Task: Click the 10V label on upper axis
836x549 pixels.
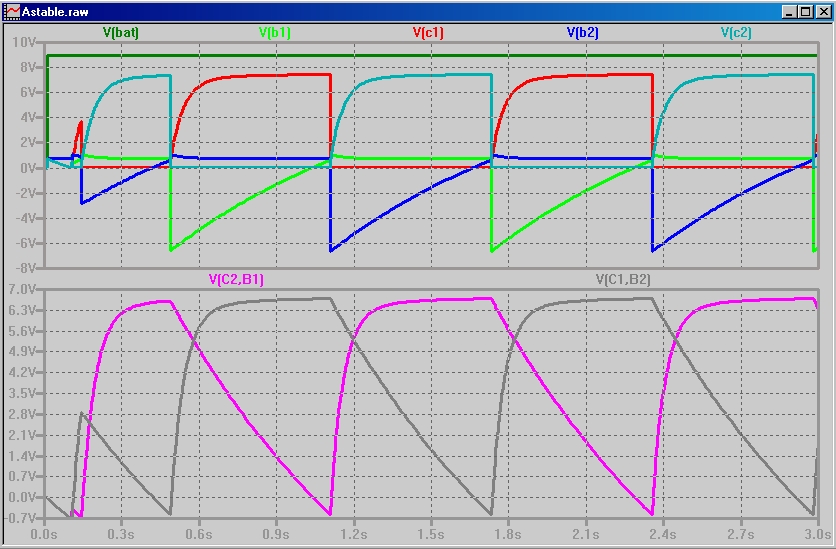Action: pyautogui.click(x=23, y=42)
